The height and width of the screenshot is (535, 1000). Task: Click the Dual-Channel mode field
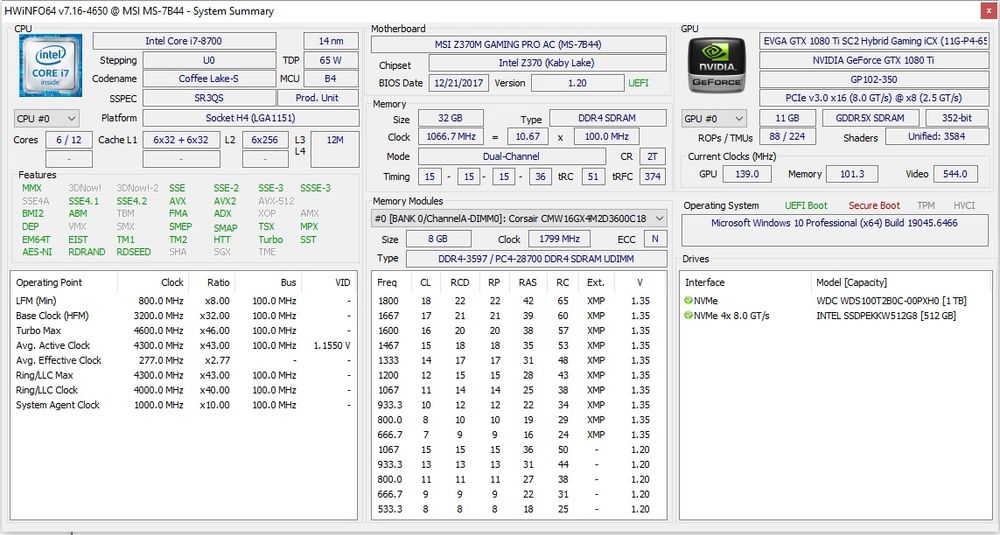point(511,156)
